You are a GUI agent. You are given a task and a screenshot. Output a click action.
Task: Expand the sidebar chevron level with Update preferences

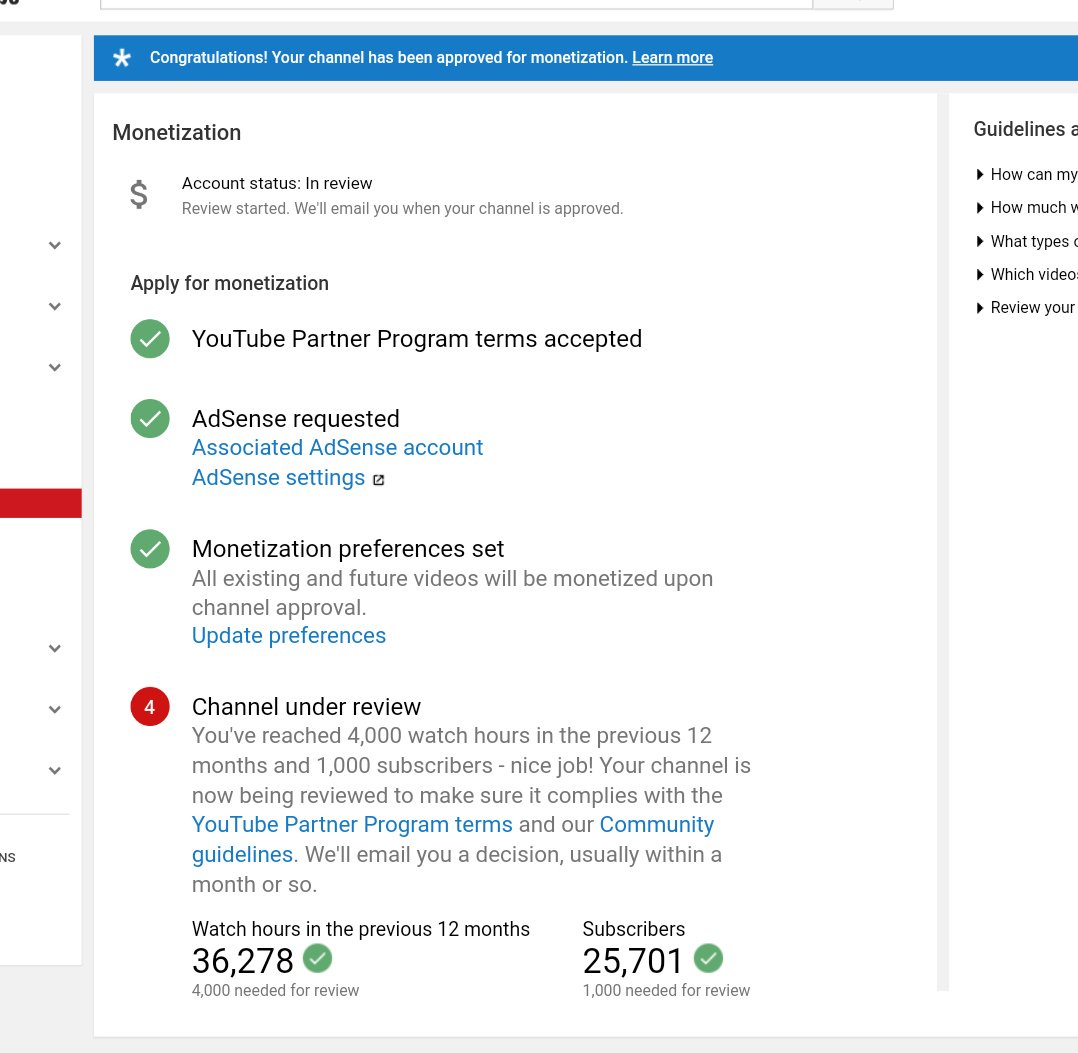[x=55, y=648]
